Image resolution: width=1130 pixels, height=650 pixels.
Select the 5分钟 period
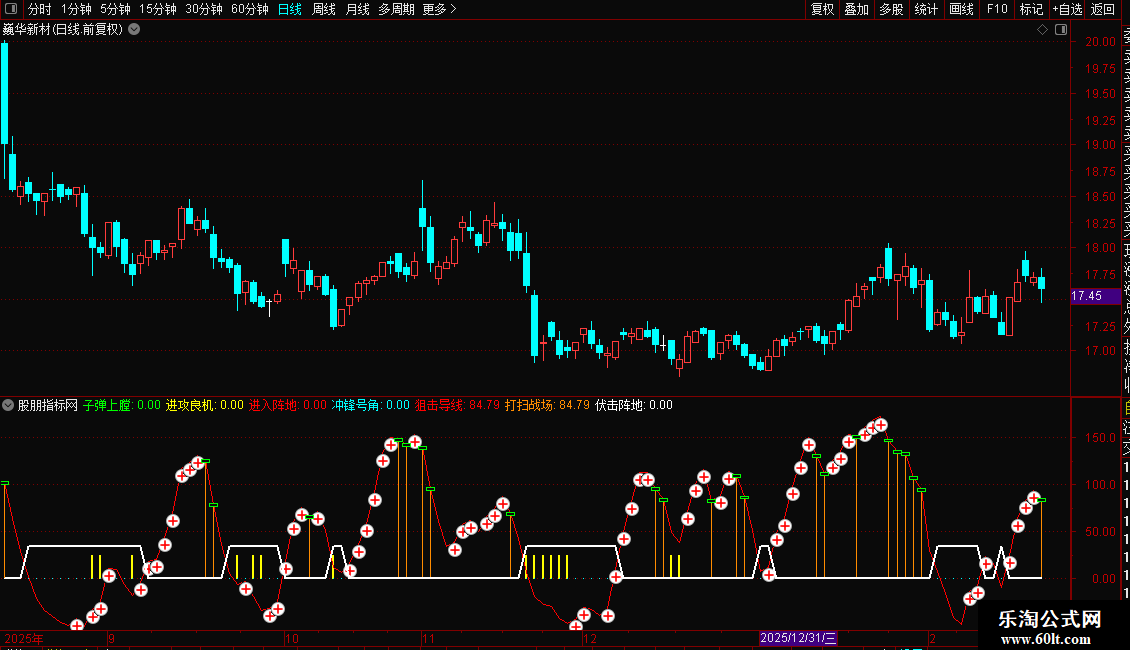[115, 9]
